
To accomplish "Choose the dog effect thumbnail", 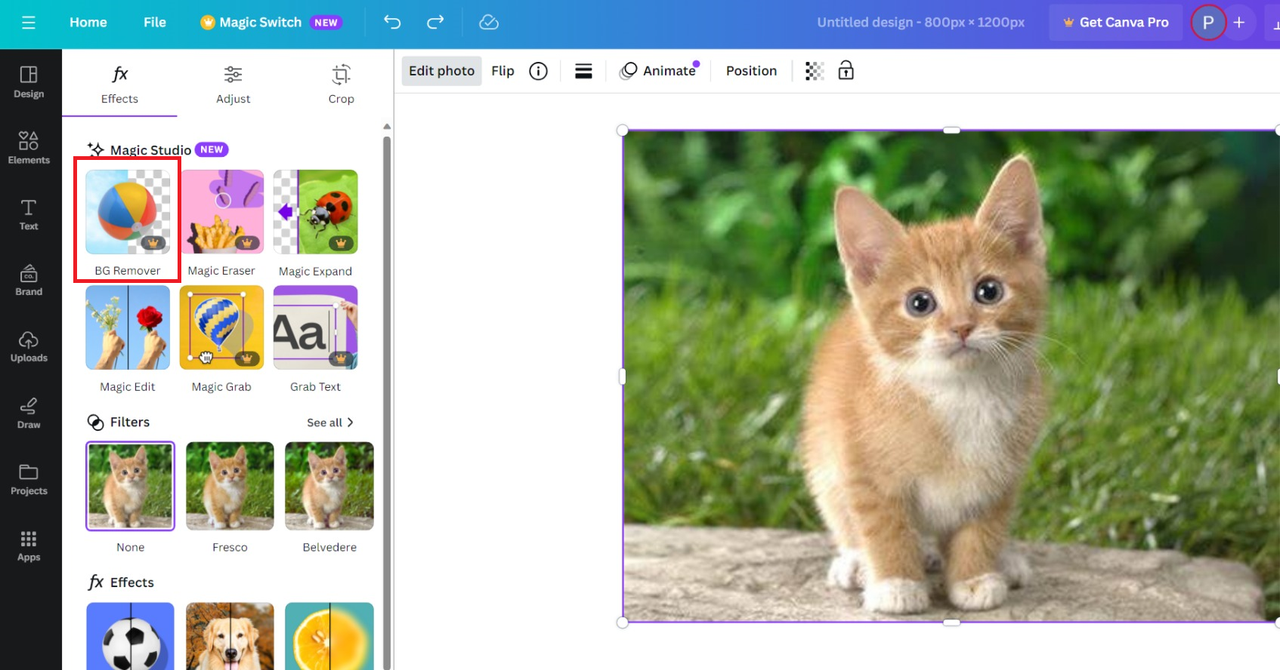I will click(230, 636).
